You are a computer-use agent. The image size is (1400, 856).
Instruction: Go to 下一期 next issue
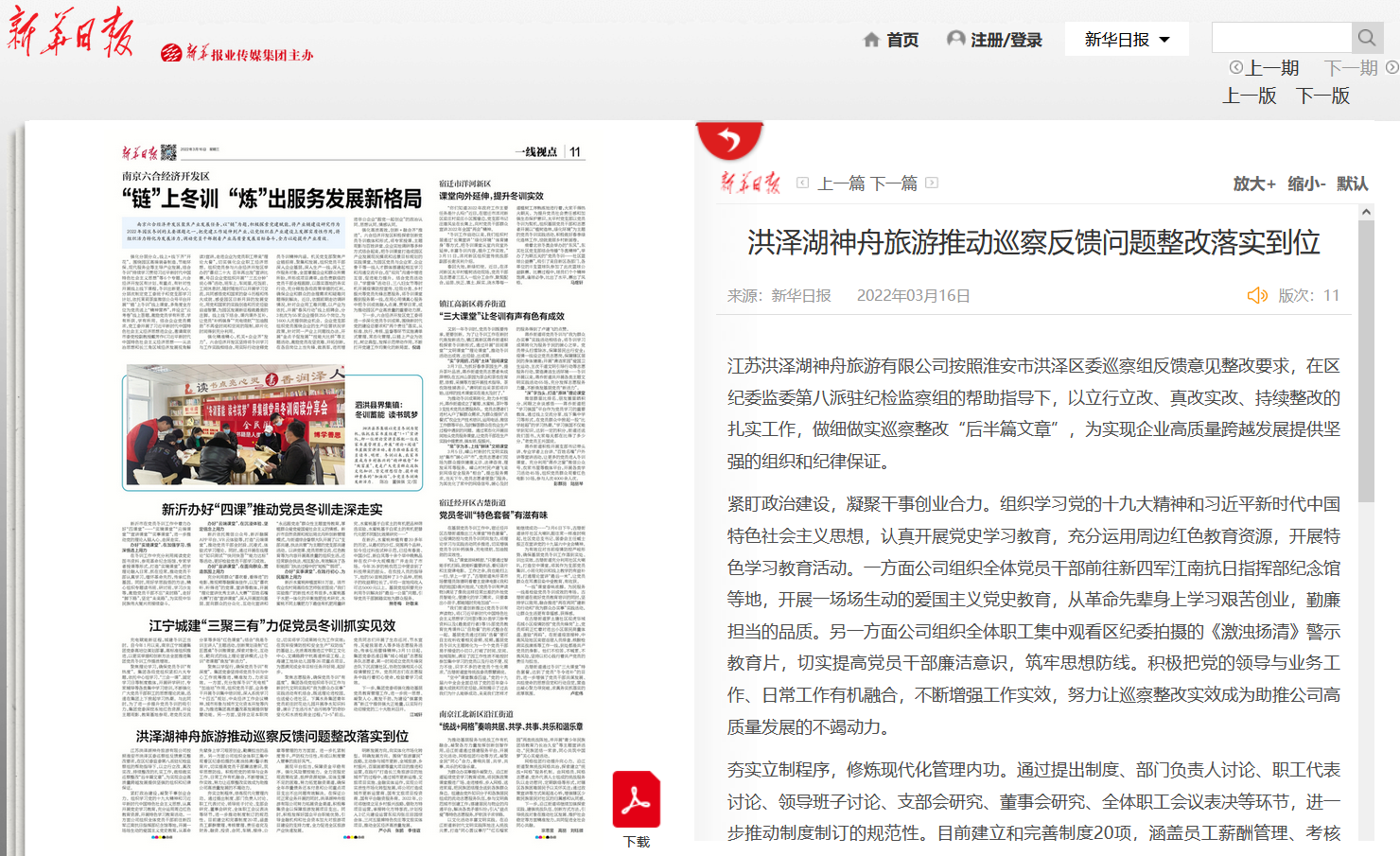coord(1351,68)
